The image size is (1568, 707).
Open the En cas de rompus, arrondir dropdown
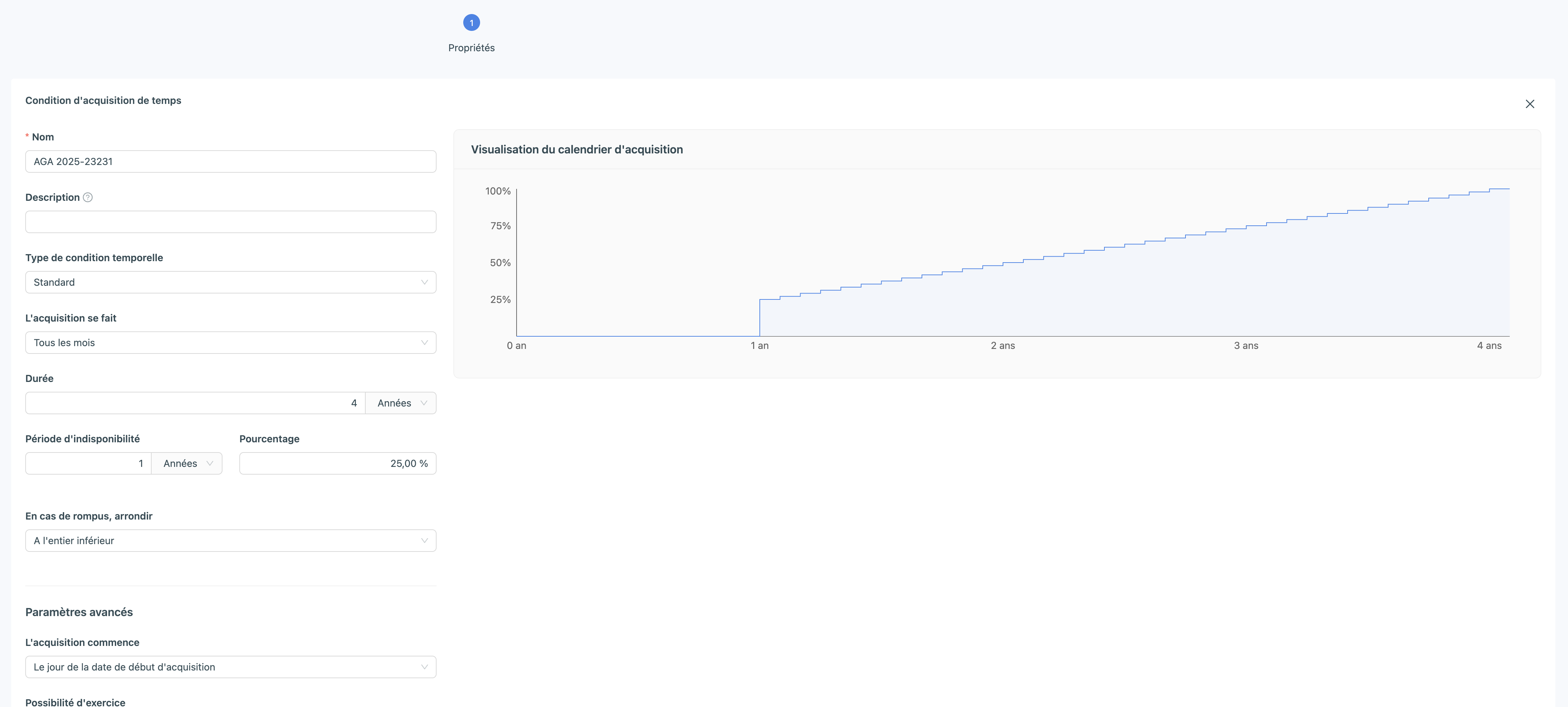click(231, 541)
